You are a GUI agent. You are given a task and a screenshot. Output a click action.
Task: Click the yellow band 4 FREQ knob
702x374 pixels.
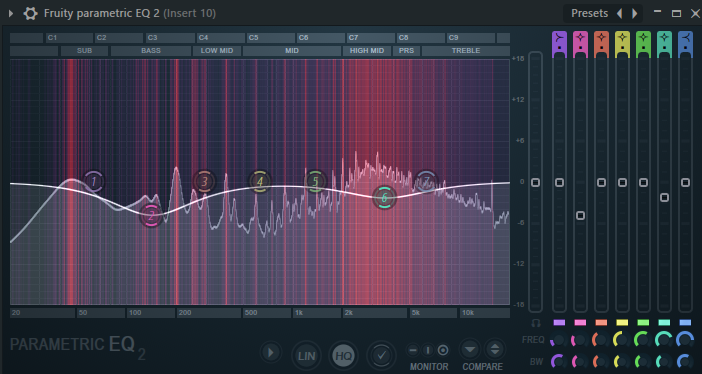[x=622, y=340]
